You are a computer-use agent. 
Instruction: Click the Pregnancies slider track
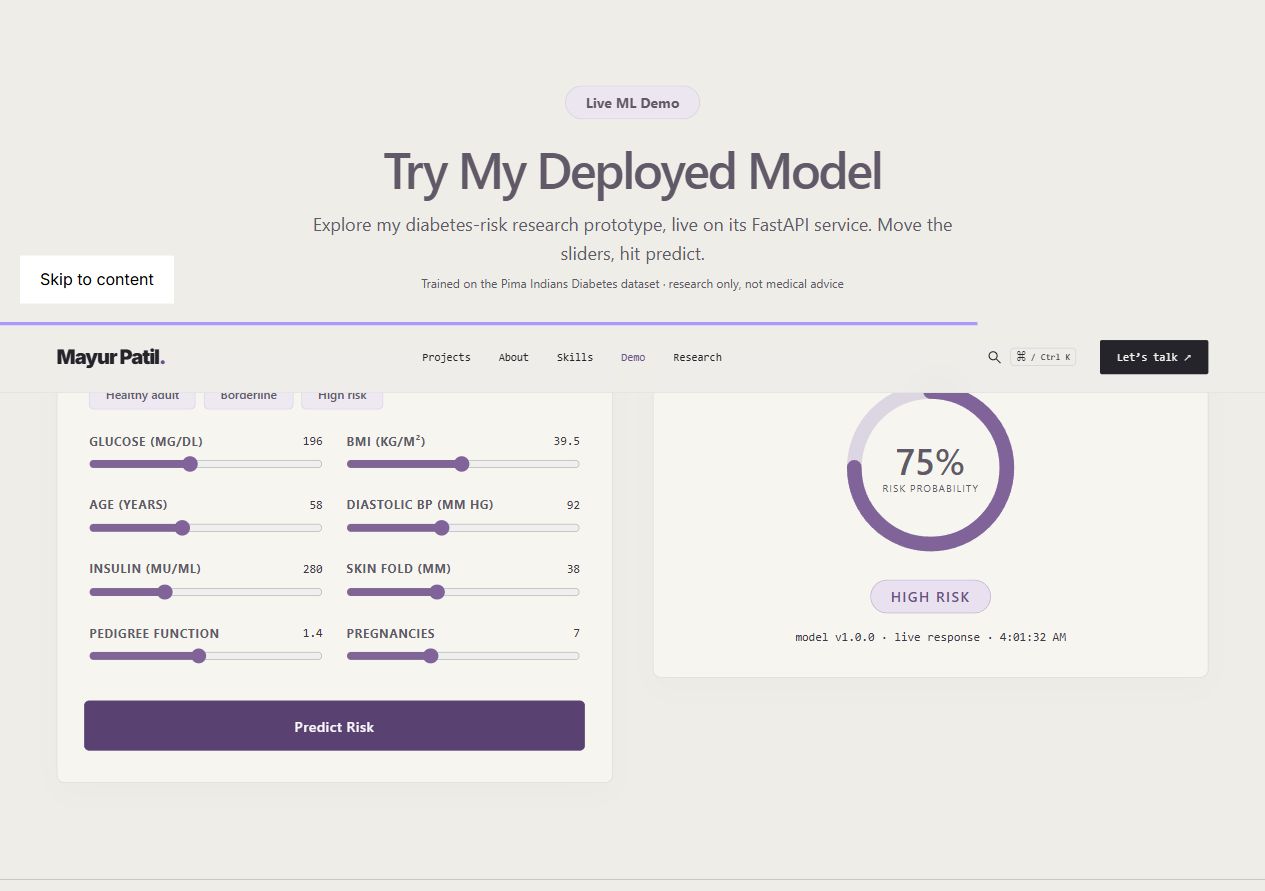463,656
